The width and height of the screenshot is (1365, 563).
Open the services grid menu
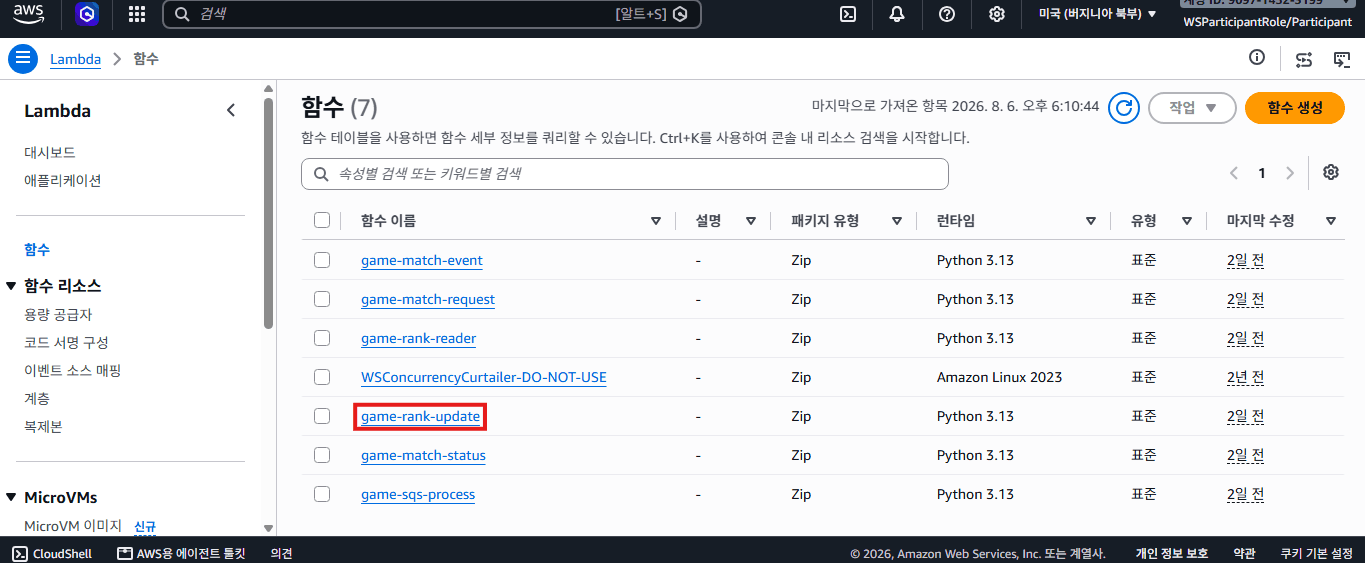point(137,14)
